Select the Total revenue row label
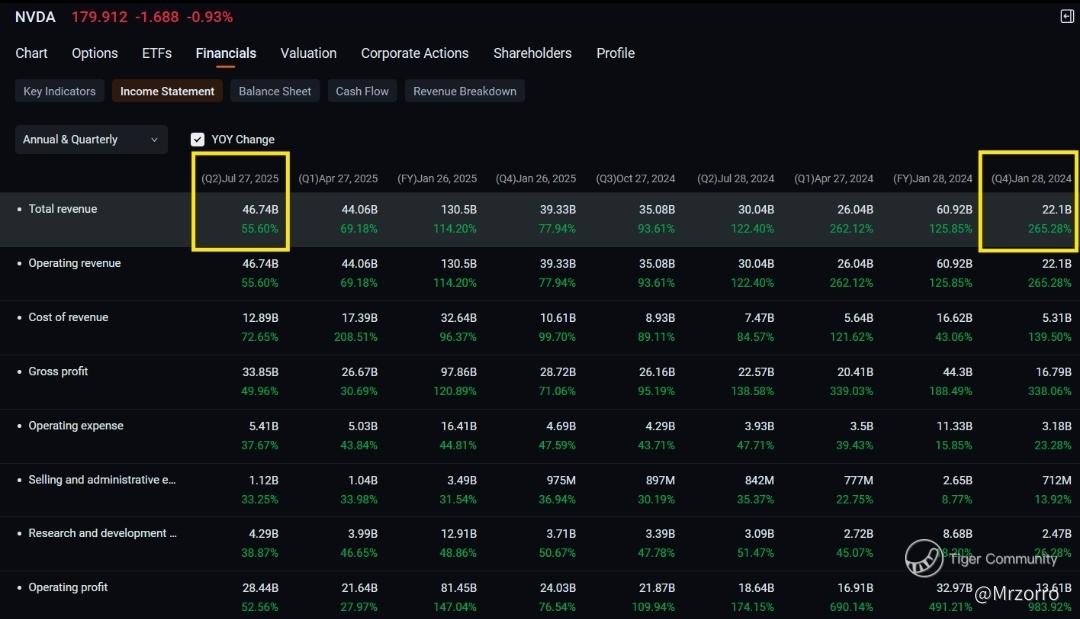The height and width of the screenshot is (619, 1080). tap(63, 209)
